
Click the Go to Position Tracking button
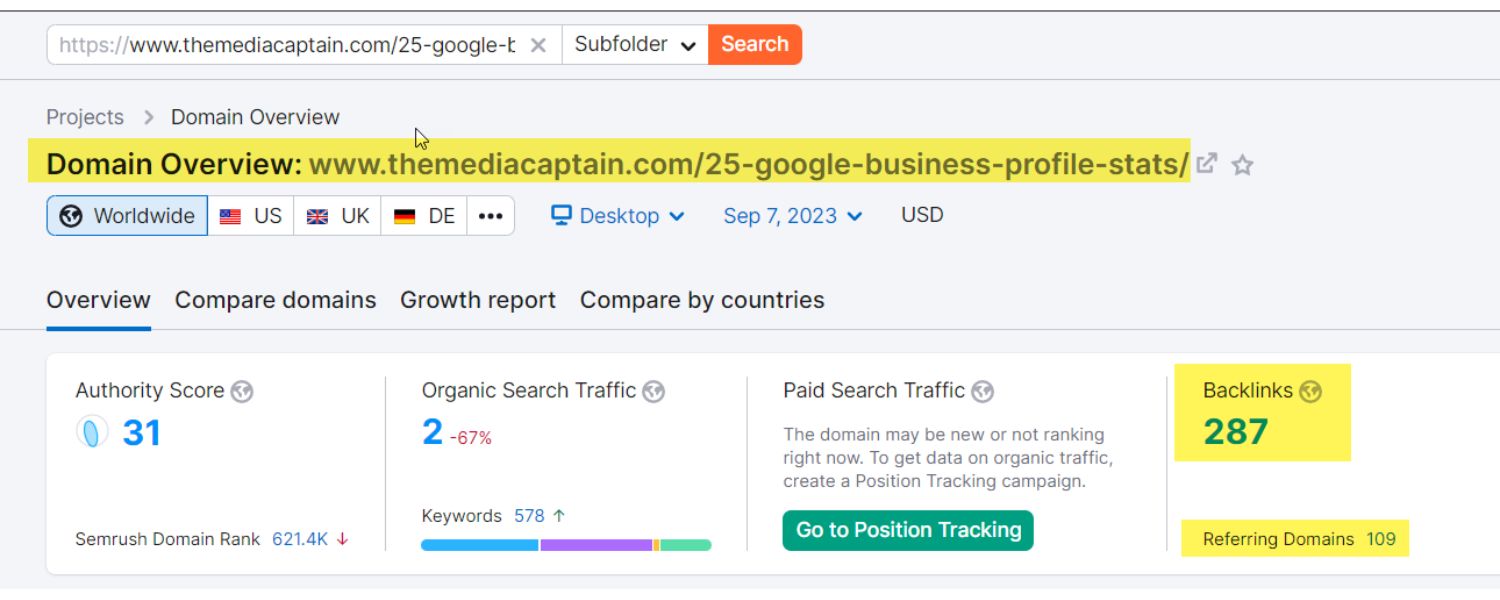coord(907,530)
